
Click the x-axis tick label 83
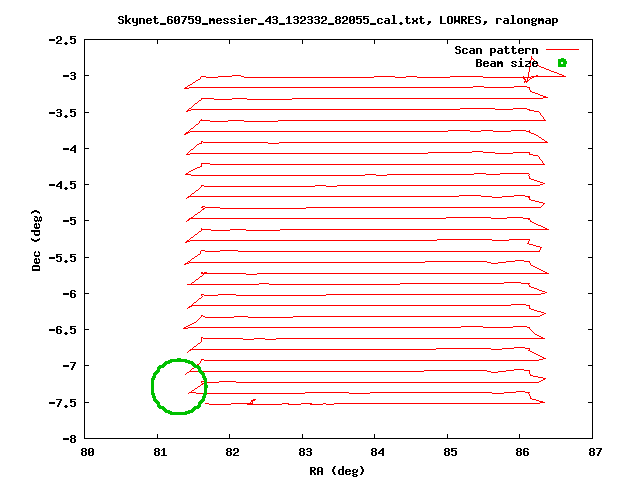pyautogui.click(x=305, y=452)
